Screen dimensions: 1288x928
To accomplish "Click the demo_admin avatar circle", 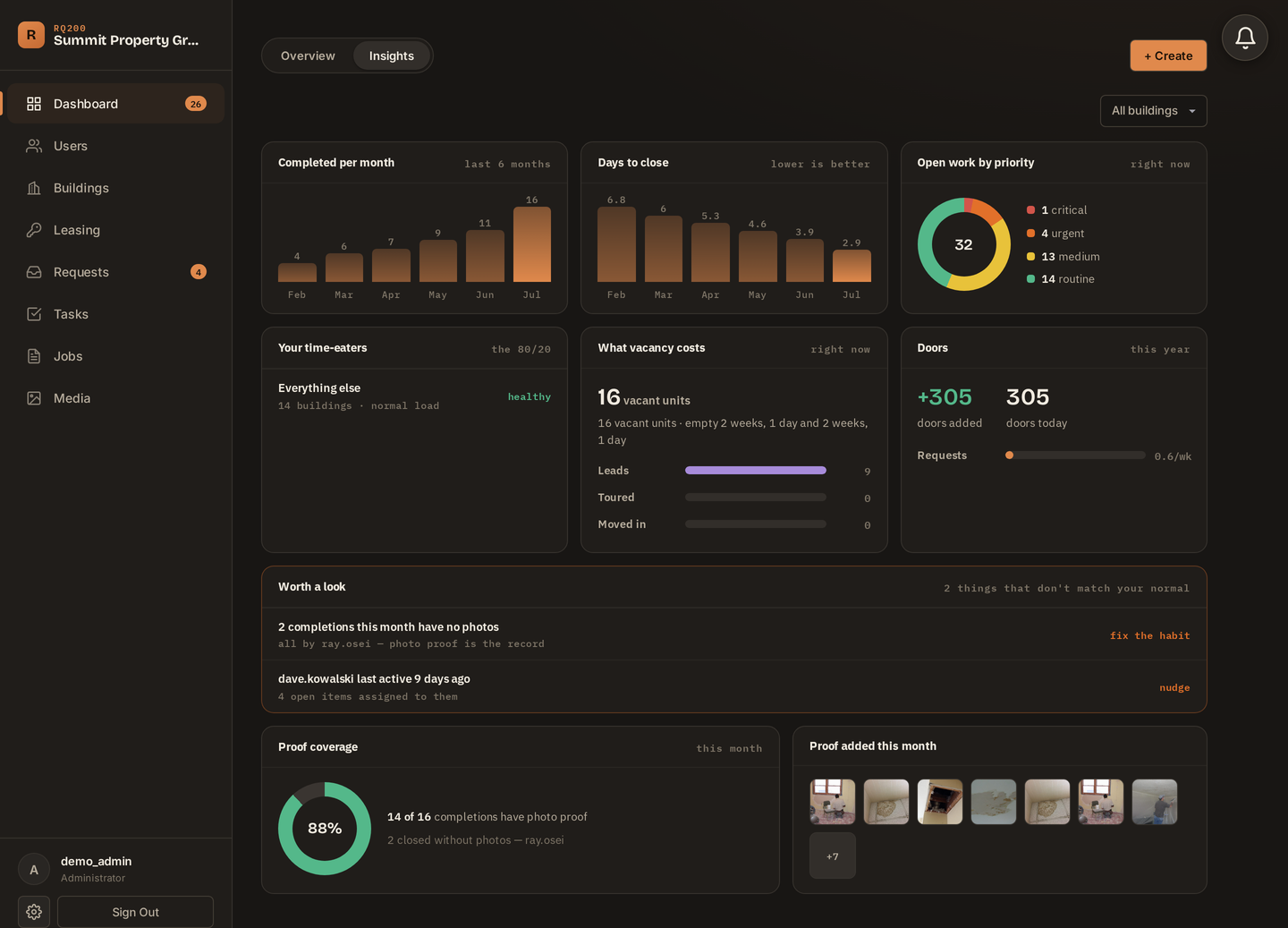I will [34, 869].
